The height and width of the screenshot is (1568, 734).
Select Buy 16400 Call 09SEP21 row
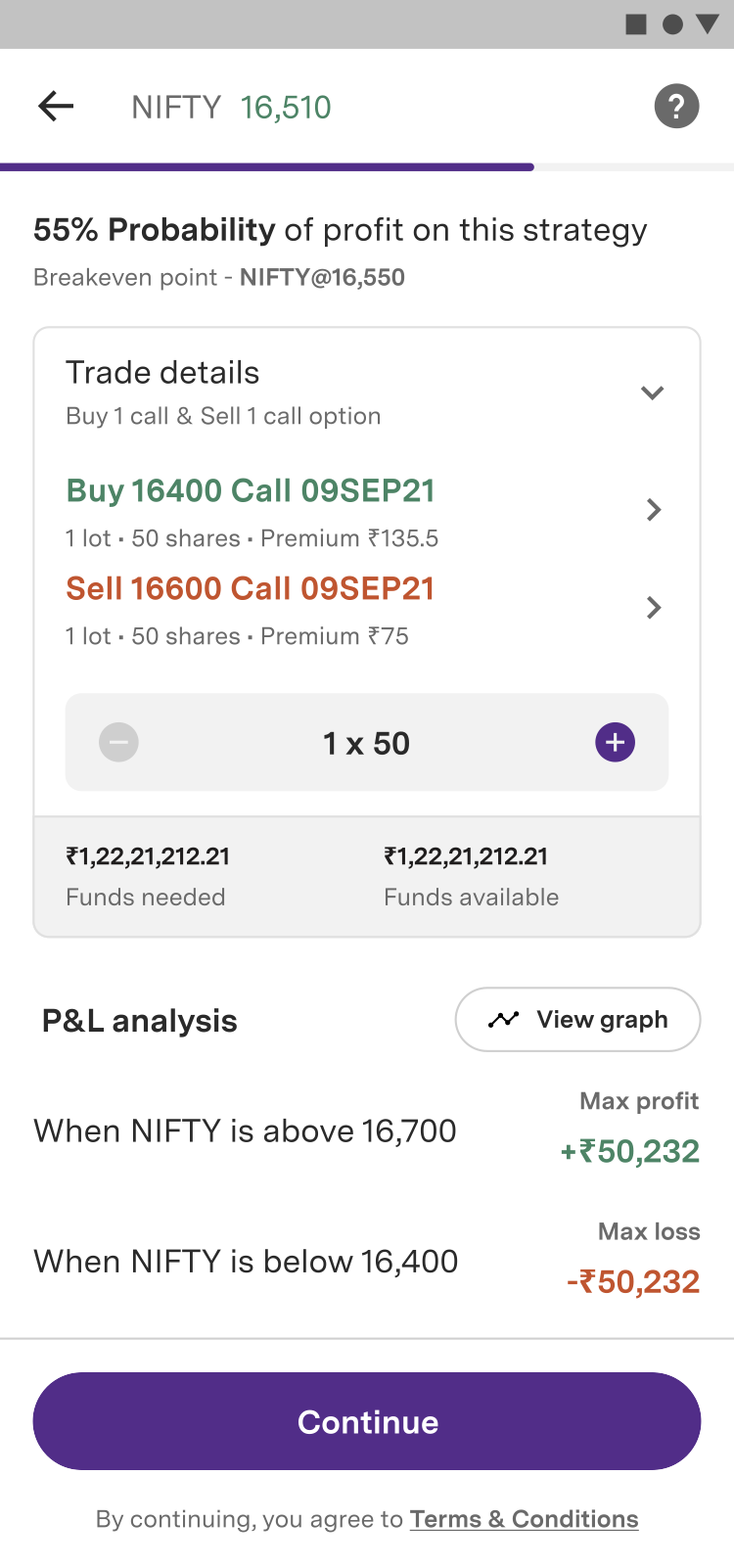(251, 490)
